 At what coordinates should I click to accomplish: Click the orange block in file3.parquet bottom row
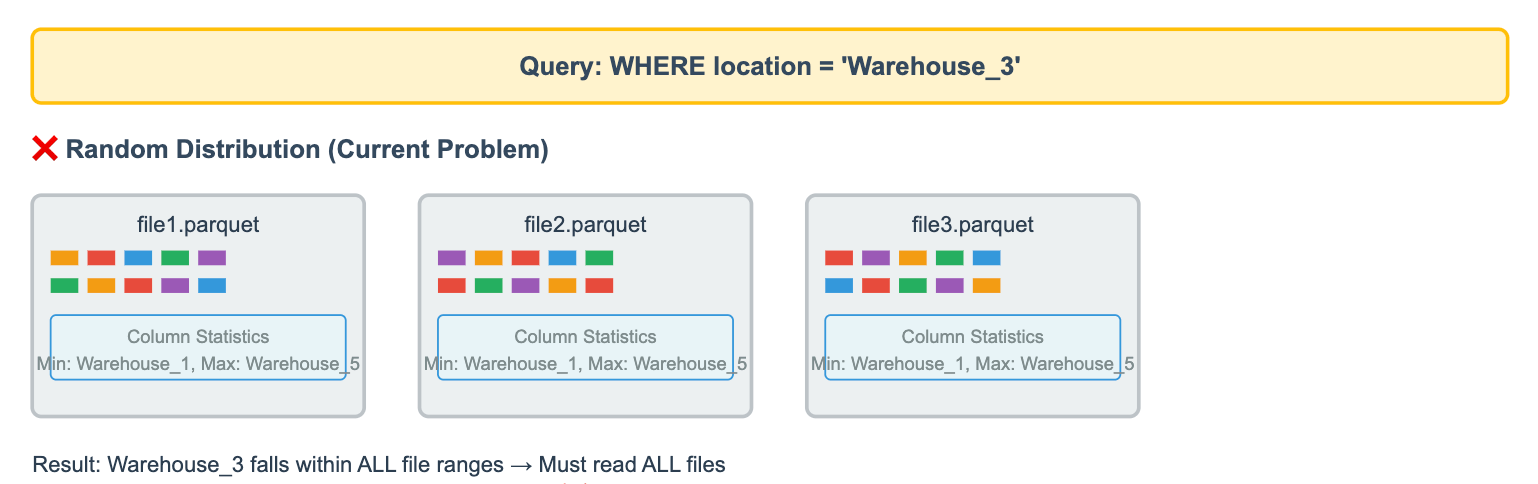point(987,286)
